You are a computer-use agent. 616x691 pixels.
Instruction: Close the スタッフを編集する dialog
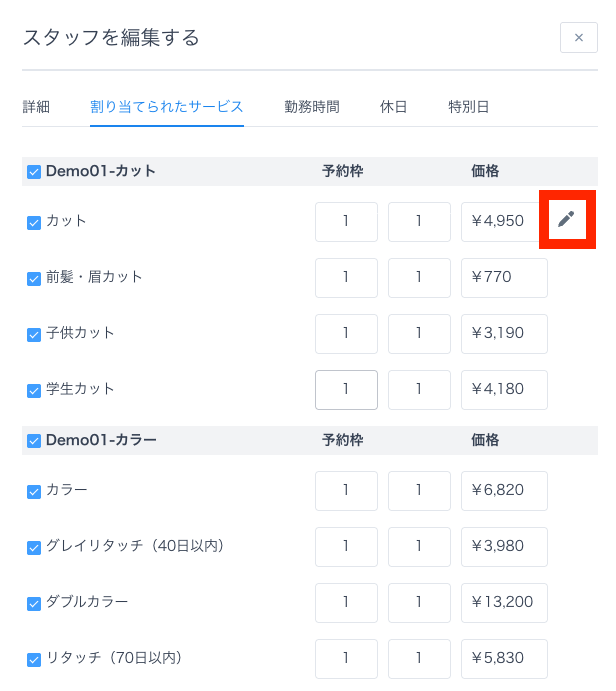pyautogui.click(x=578, y=38)
